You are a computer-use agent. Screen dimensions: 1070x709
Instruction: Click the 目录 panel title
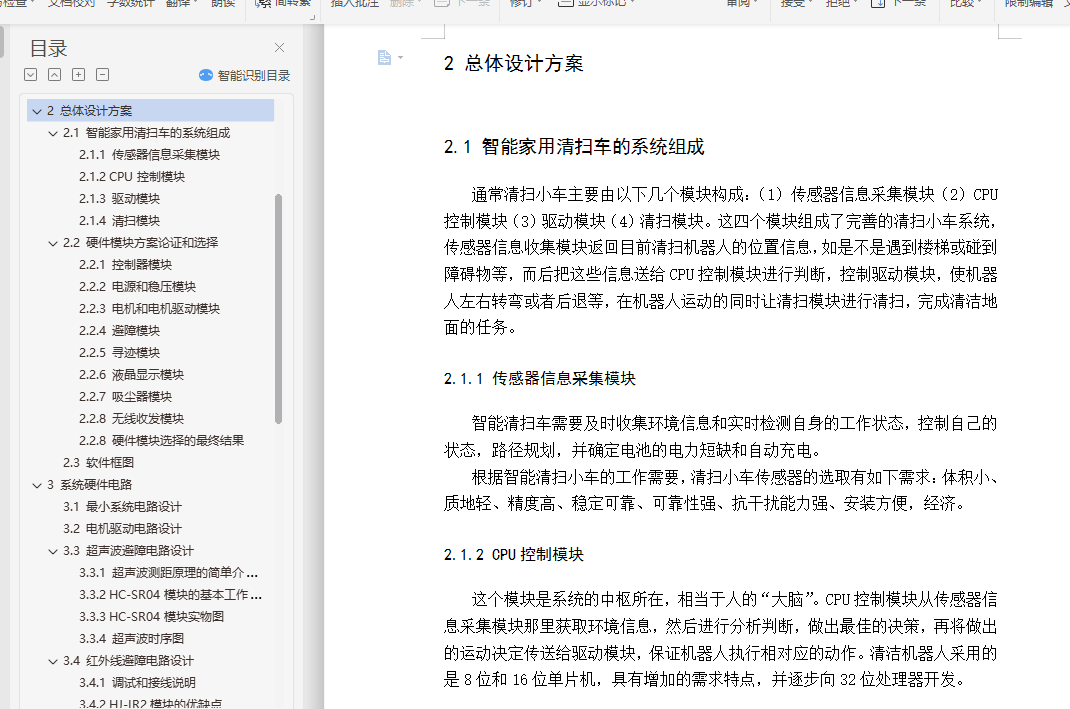(x=48, y=48)
